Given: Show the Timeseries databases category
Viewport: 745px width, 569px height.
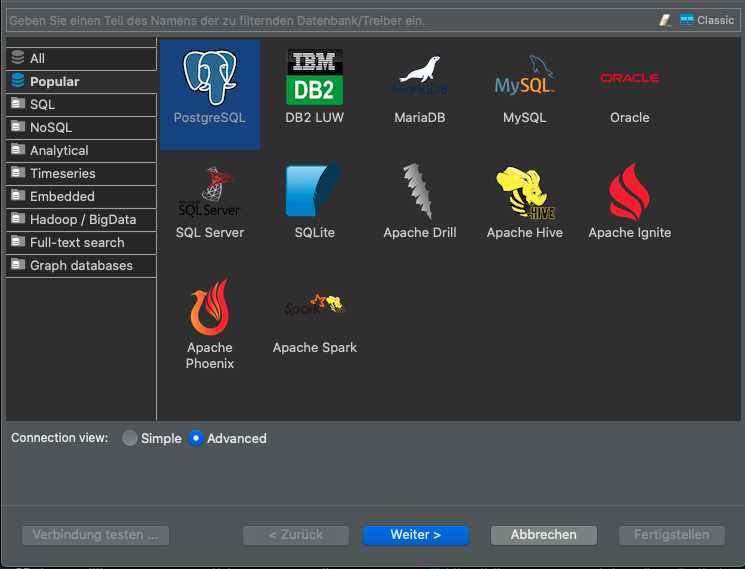Looking at the screenshot, I should (81, 173).
